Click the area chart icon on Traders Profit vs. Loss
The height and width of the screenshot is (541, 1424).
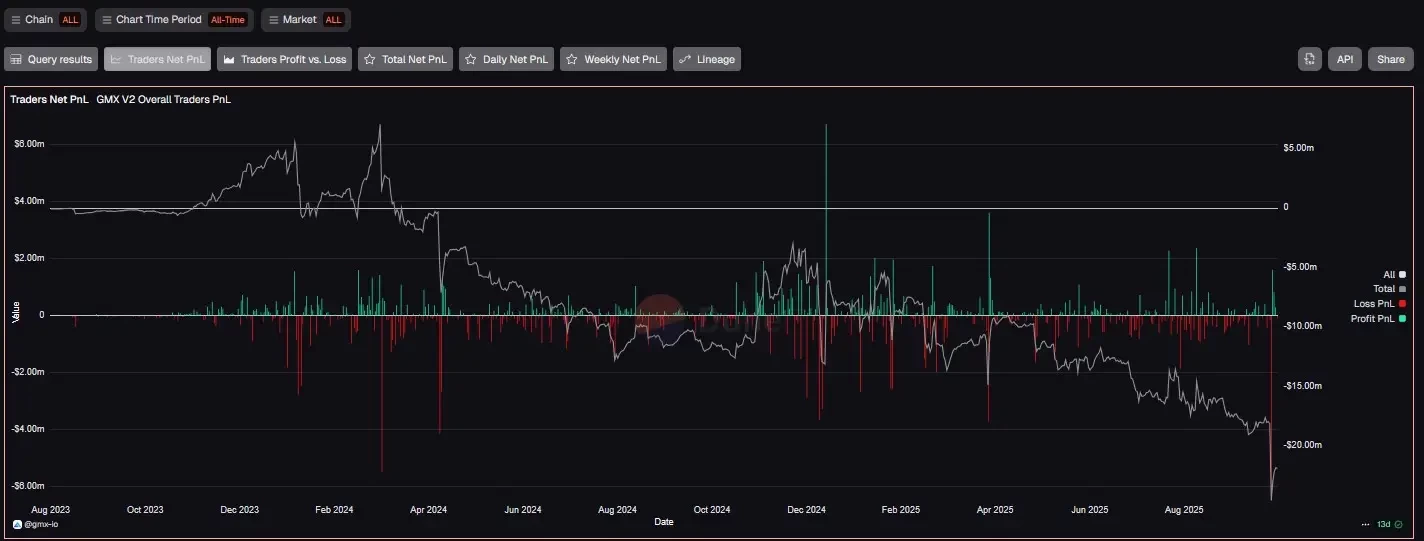[228, 60]
